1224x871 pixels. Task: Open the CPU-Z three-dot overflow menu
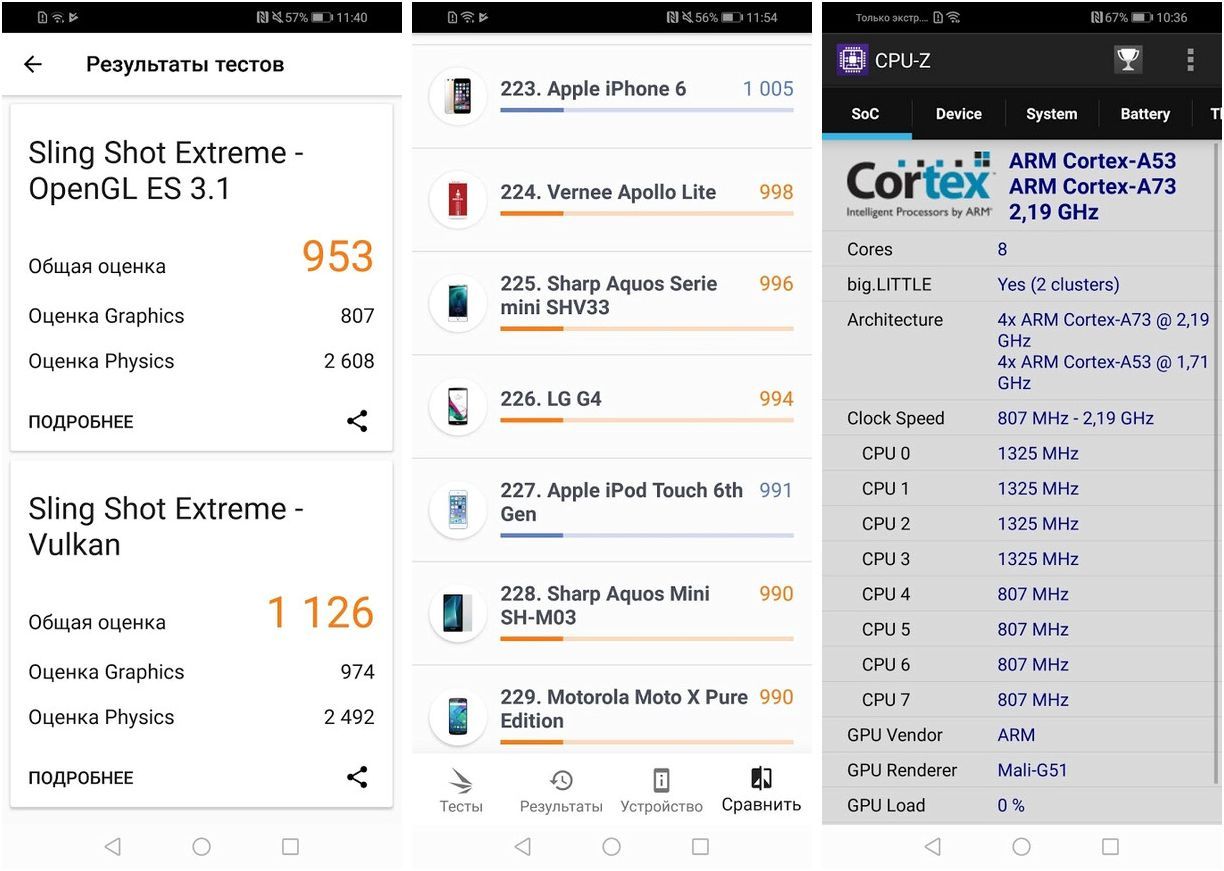coord(1190,60)
